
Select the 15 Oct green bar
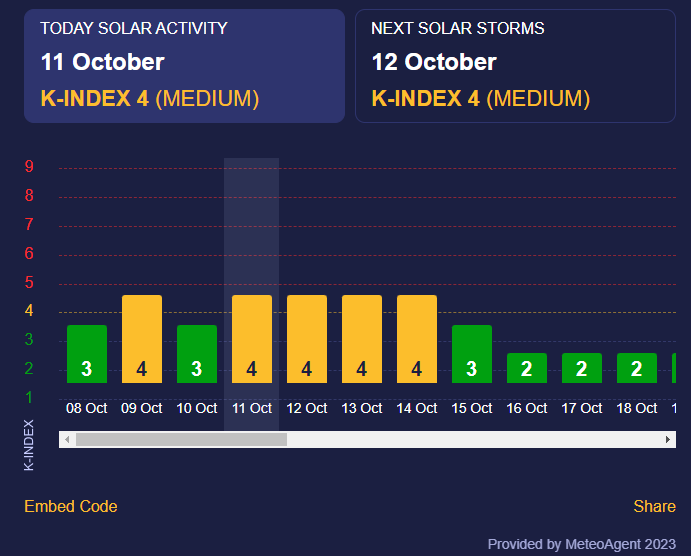[x=472, y=354]
